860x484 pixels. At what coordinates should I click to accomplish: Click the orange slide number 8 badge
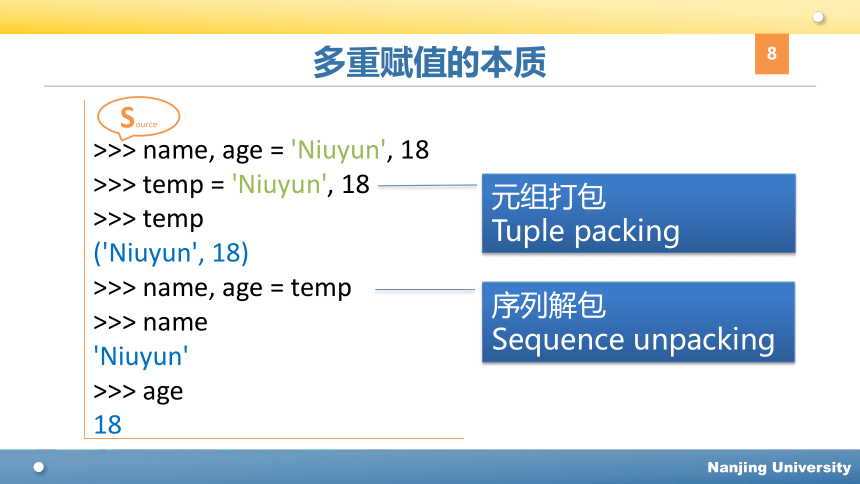[x=772, y=54]
